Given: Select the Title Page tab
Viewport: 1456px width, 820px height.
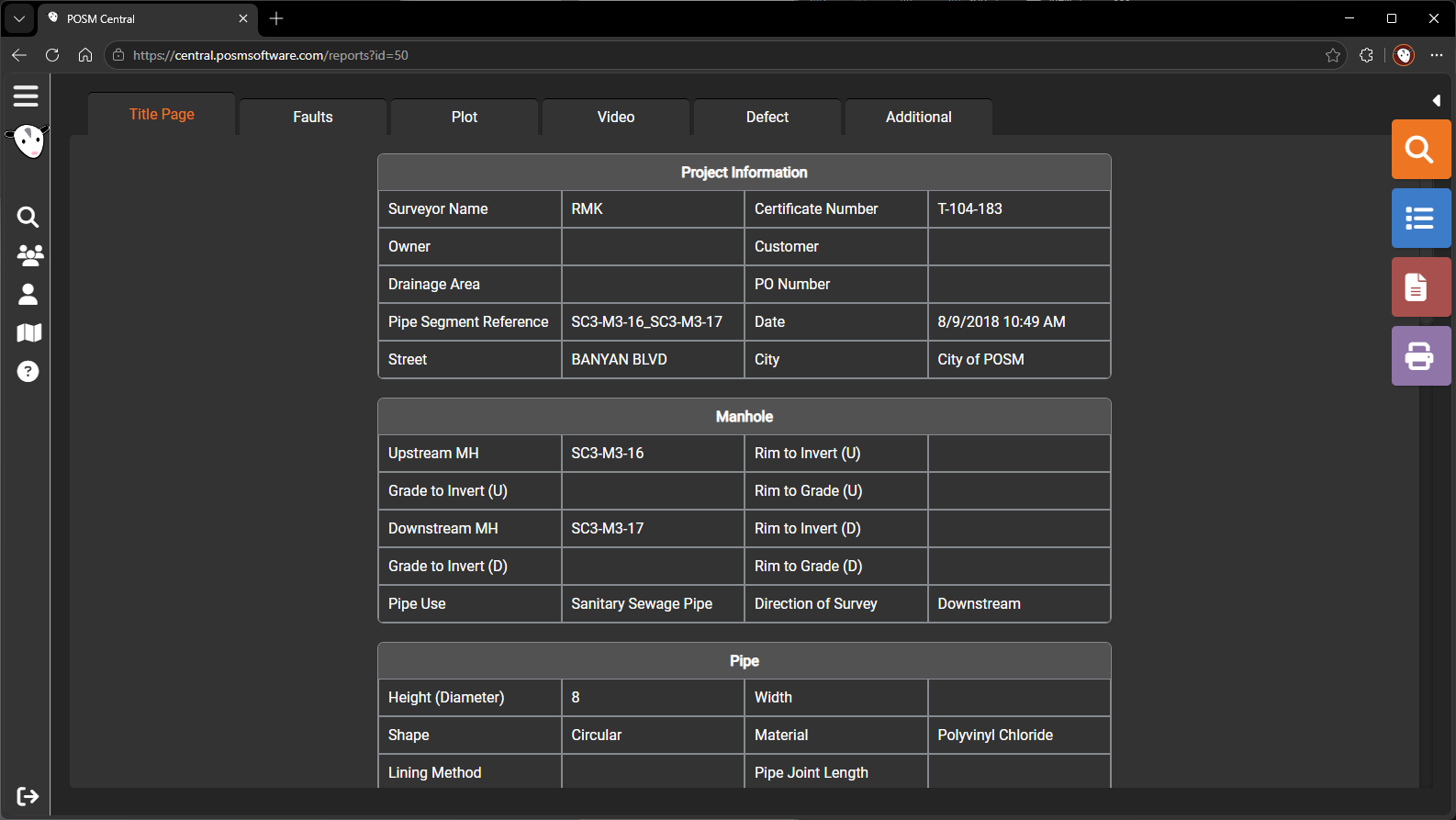Looking at the screenshot, I should point(162,114).
